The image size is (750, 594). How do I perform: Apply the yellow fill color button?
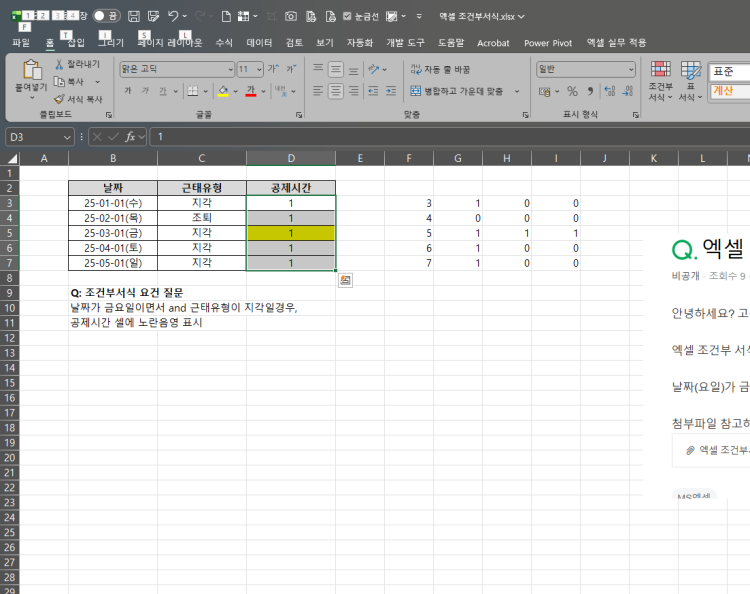pos(222,91)
